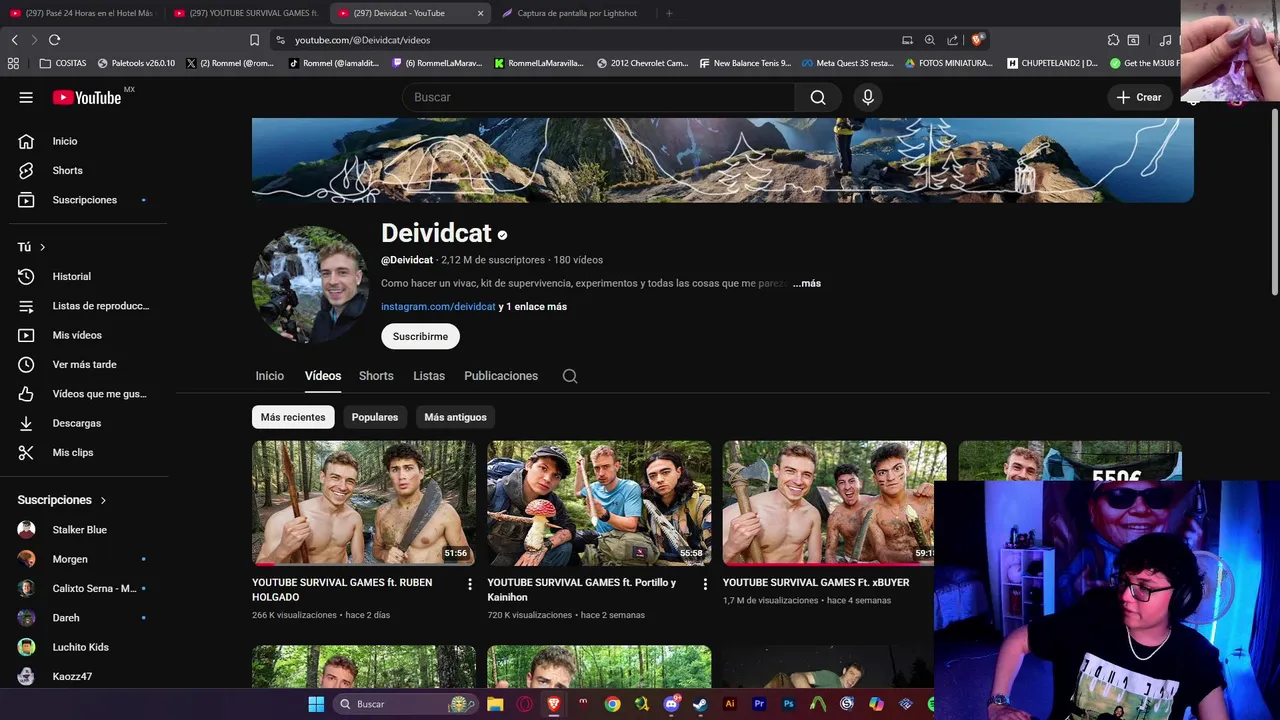The height and width of the screenshot is (720, 1280).
Task: Open the 'y 1 enlace más' links
Action: [x=533, y=307]
